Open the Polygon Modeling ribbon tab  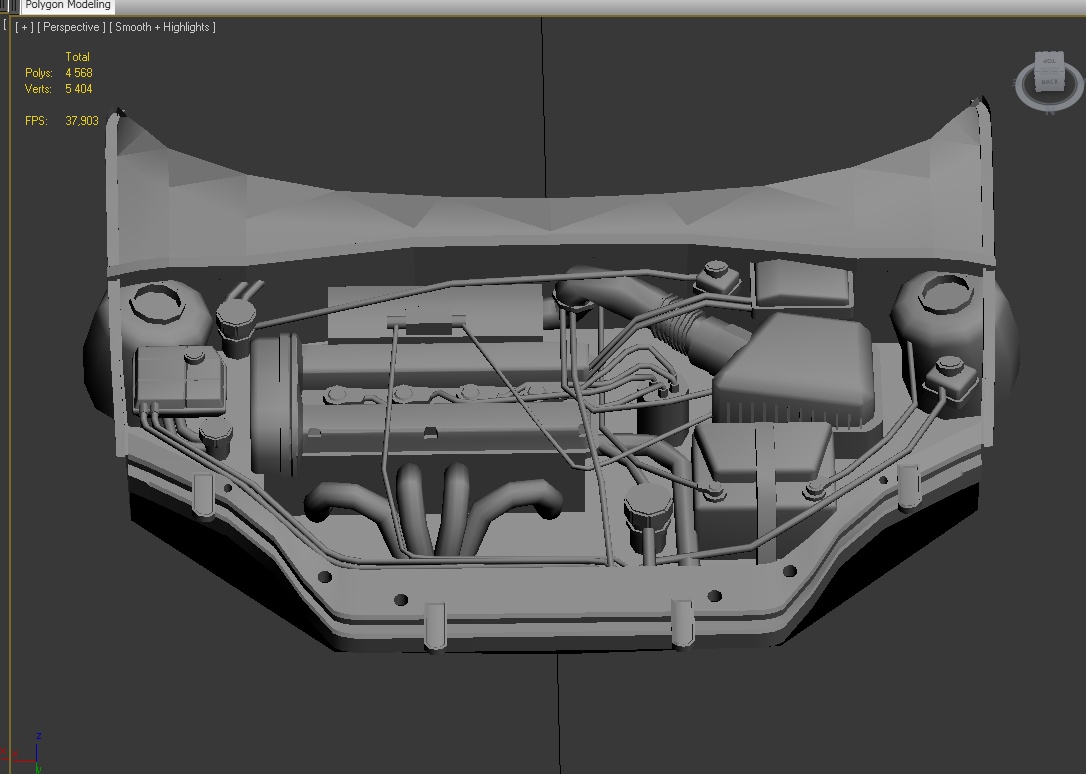coord(68,6)
